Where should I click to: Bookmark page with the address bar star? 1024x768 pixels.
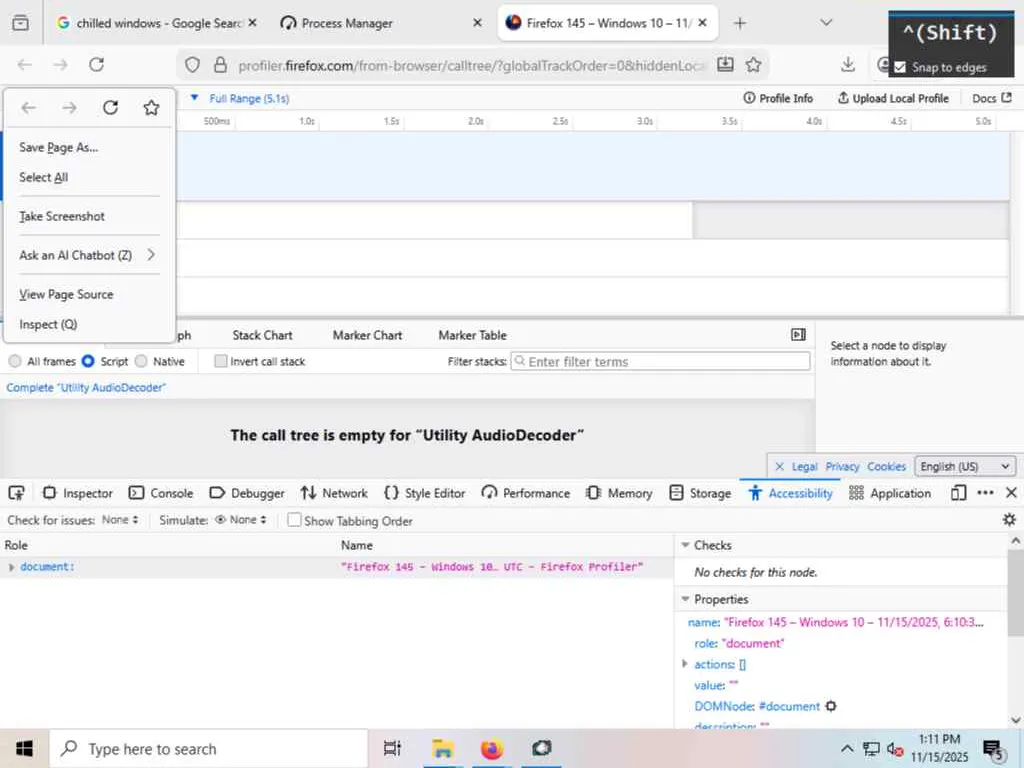754,65
